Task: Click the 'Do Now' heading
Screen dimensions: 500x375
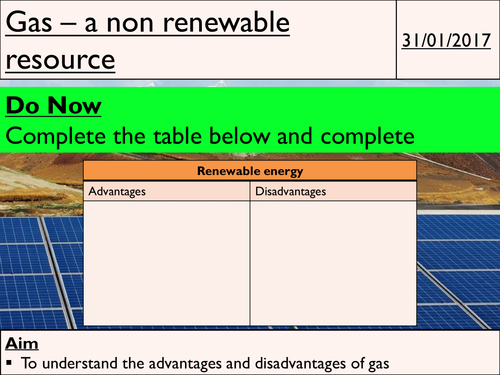Action: coord(53,106)
